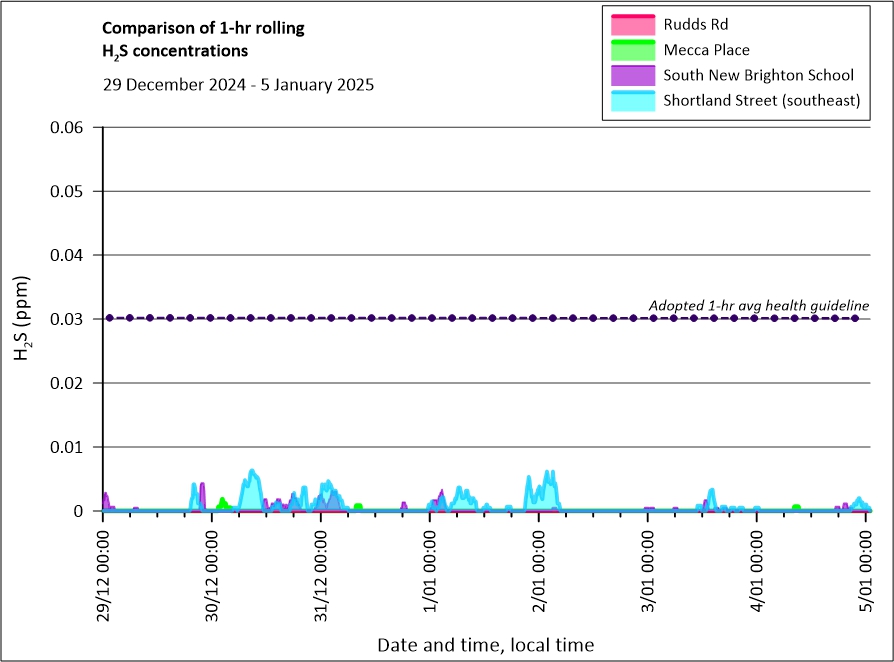Click the South New Brighton School purple swatch

[x=631, y=75]
